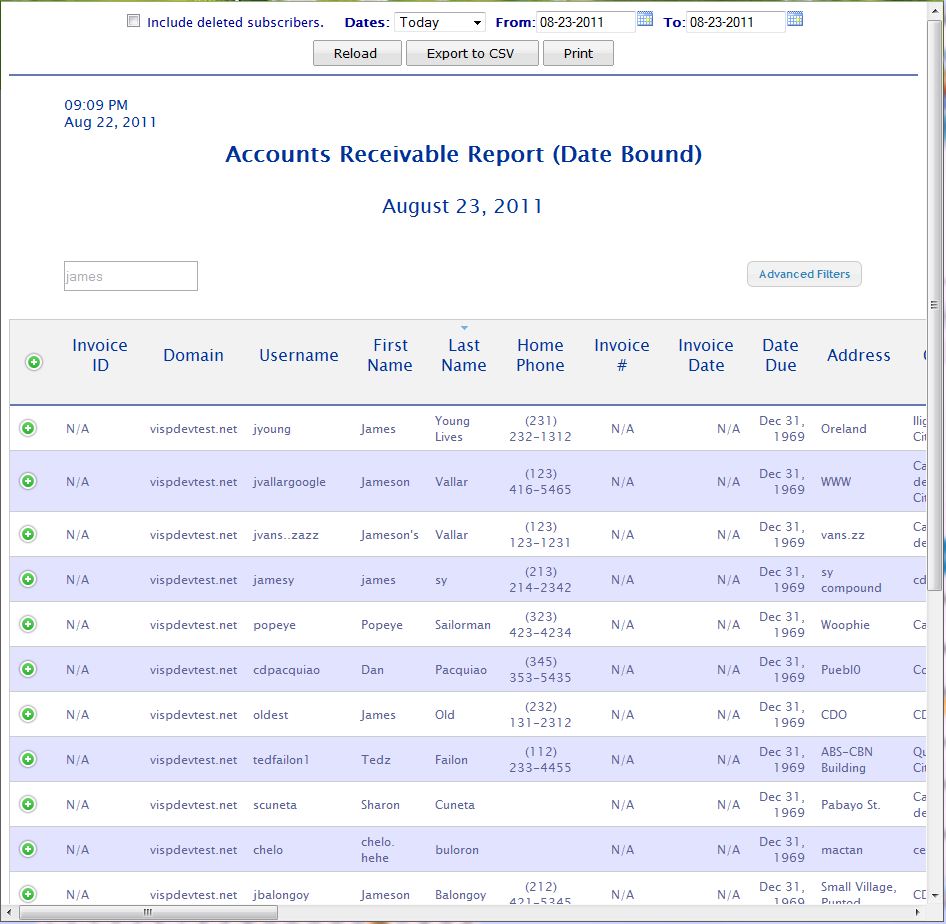
Task: Click the To date field
Action: click(735, 22)
